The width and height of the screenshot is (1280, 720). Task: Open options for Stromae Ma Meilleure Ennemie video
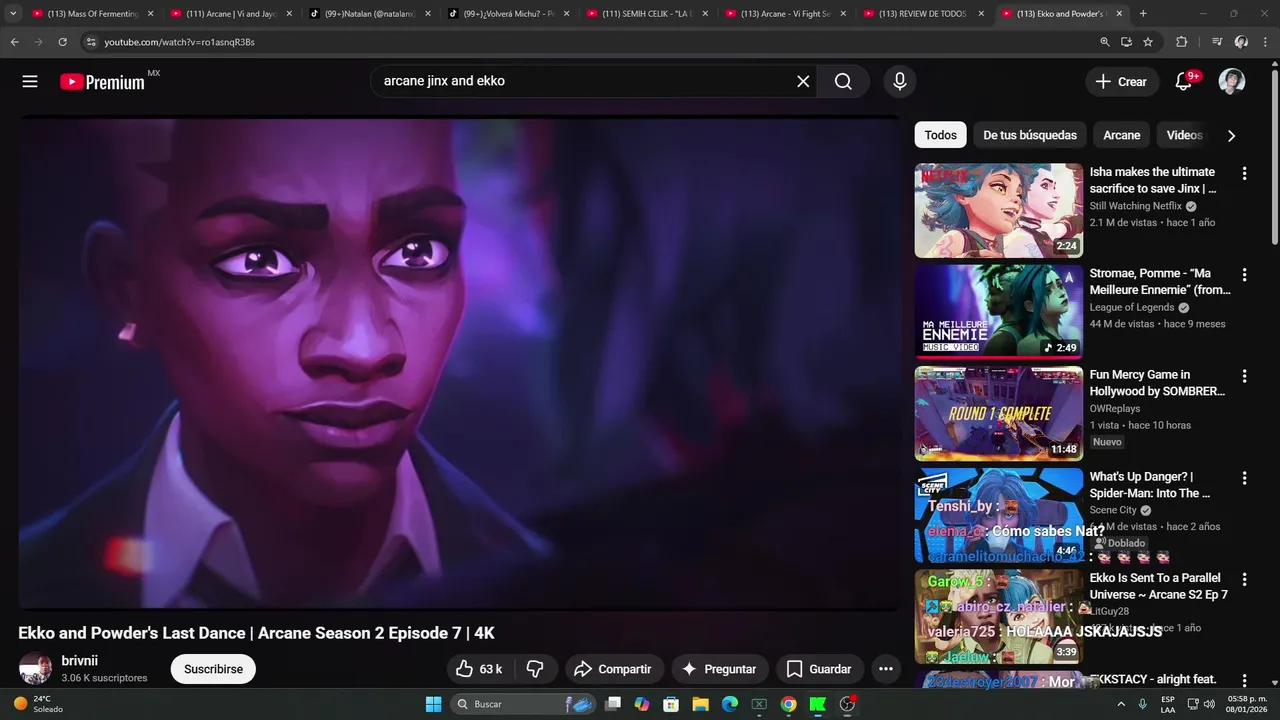point(1244,275)
